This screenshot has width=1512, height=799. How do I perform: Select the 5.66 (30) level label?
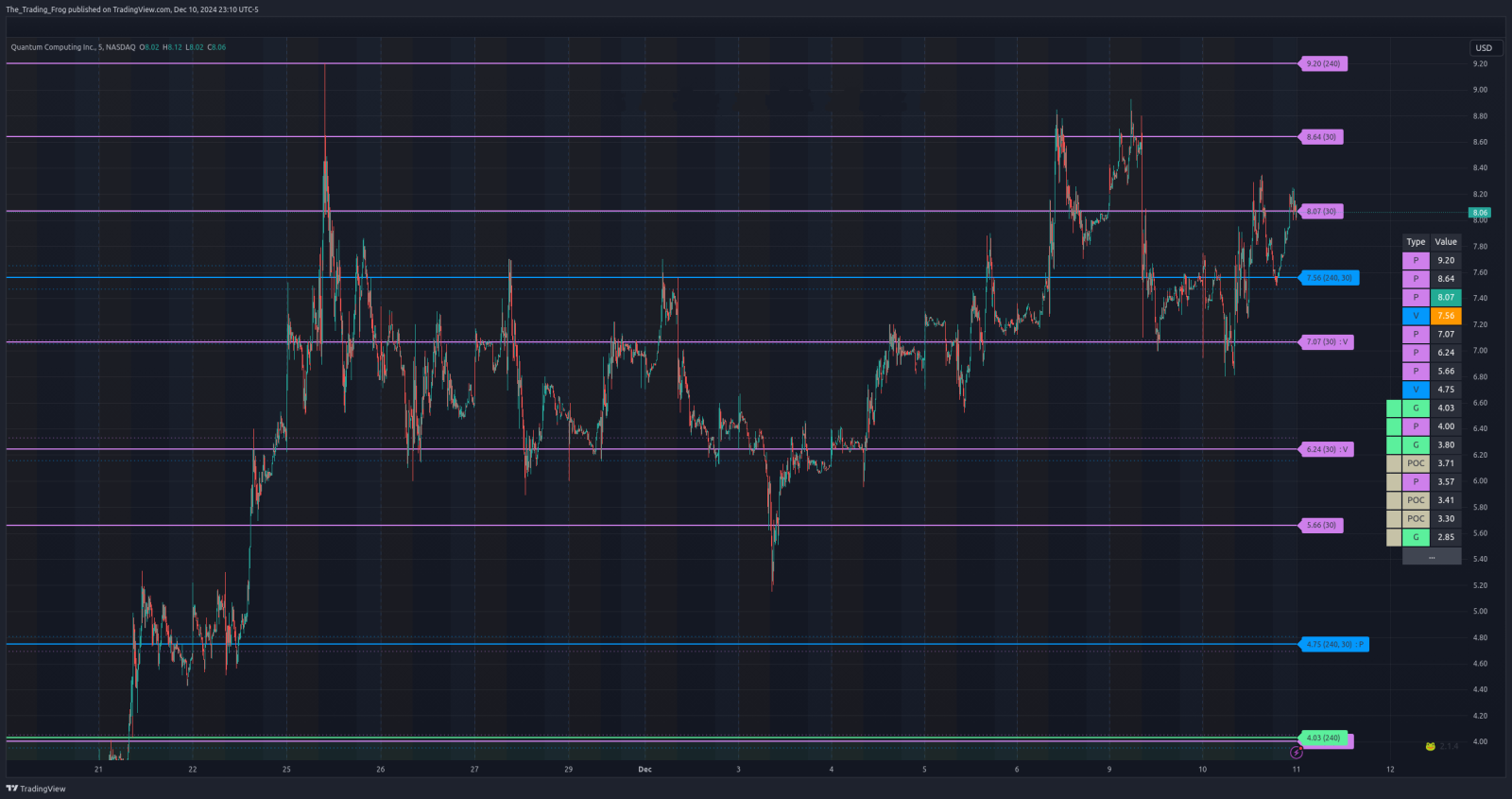[x=1321, y=526]
